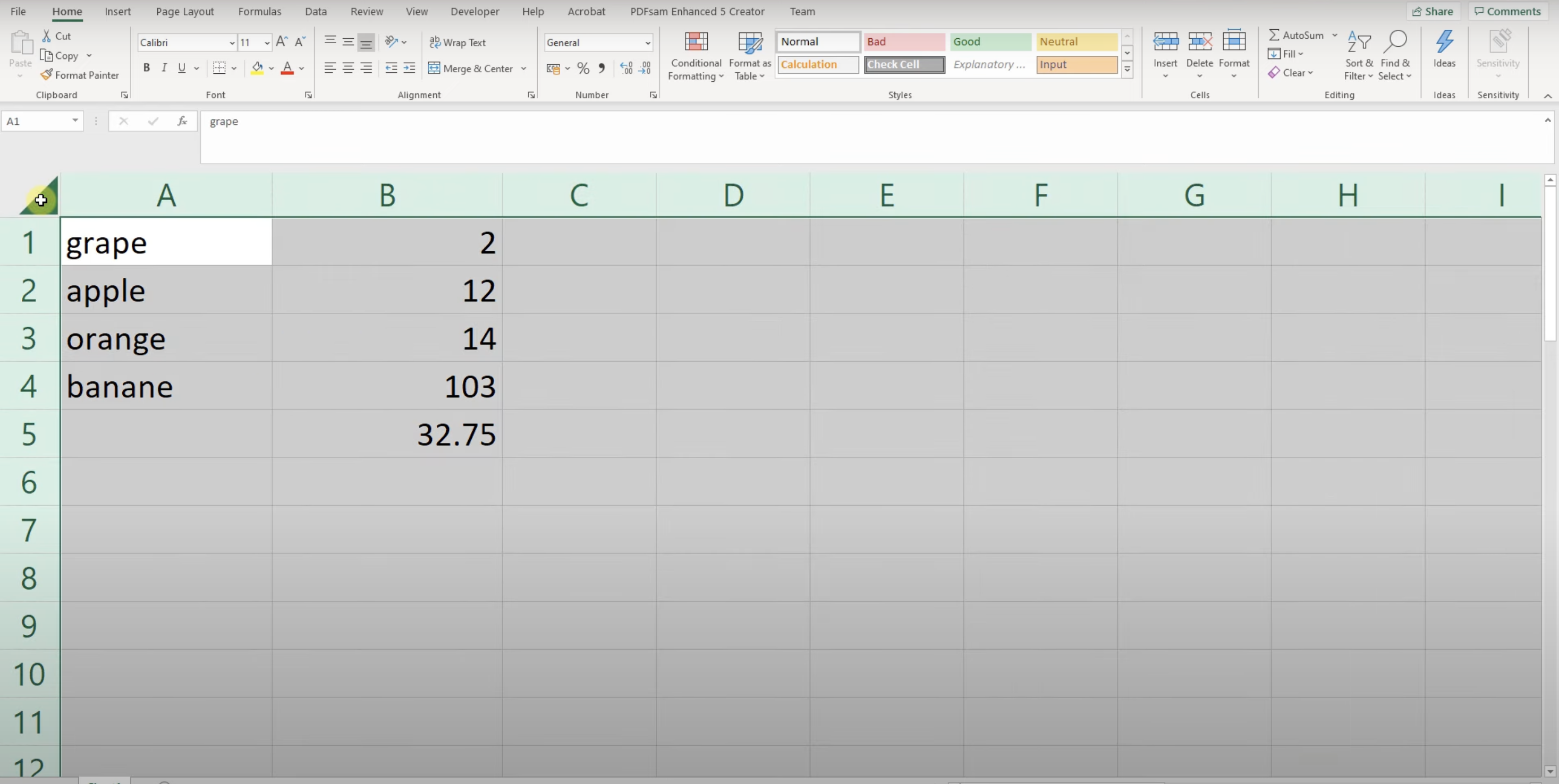Open the Page Layout tab

pyautogui.click(x=184, y=12)
